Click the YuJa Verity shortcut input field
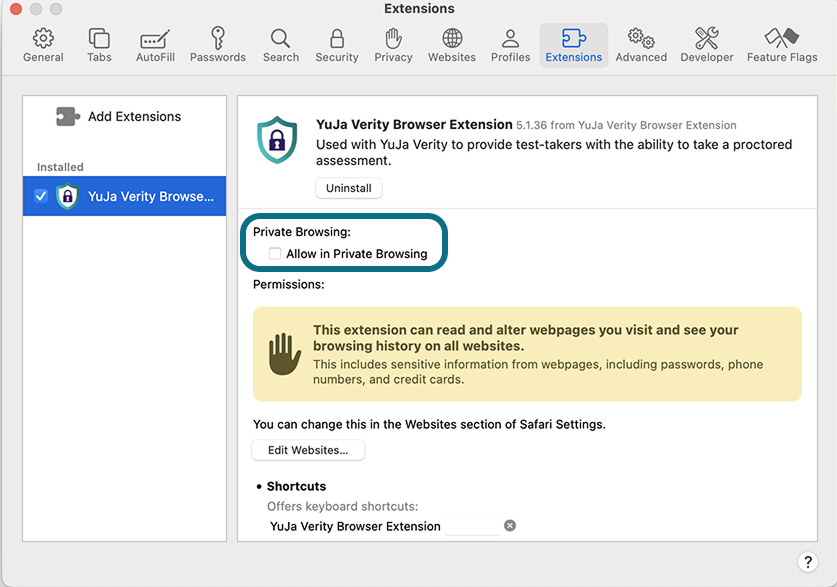This screenshot has height=587, width=837. [472, 526]
